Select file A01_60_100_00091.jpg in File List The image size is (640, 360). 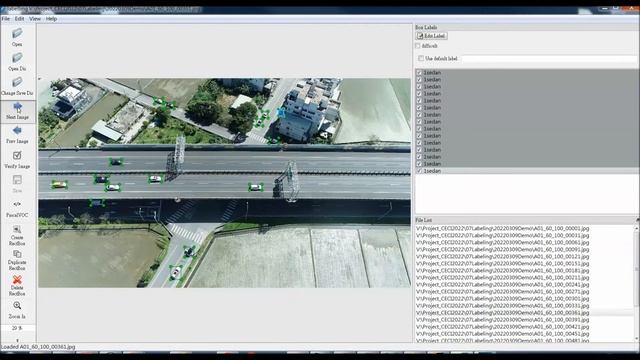(502, 249)
